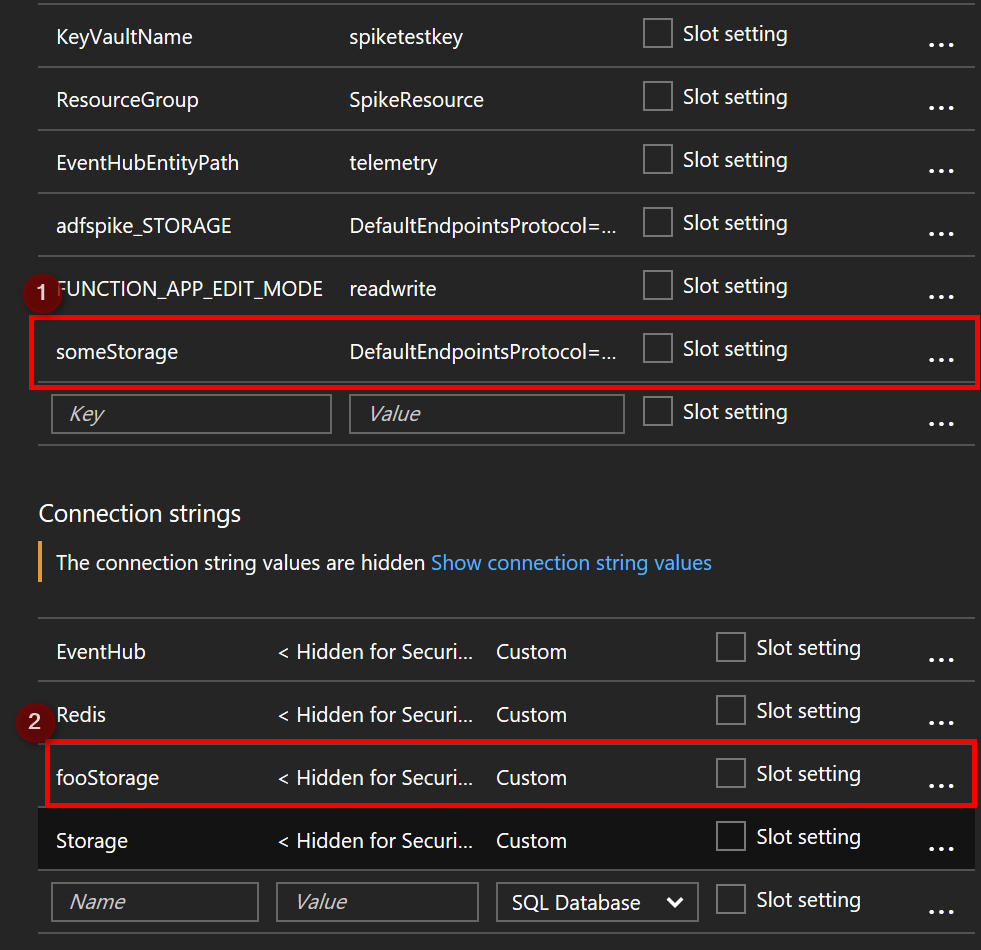Open the ellipsis menu for adfspike_STORAGE row
The image size is (981, 950).
(941, 234)
